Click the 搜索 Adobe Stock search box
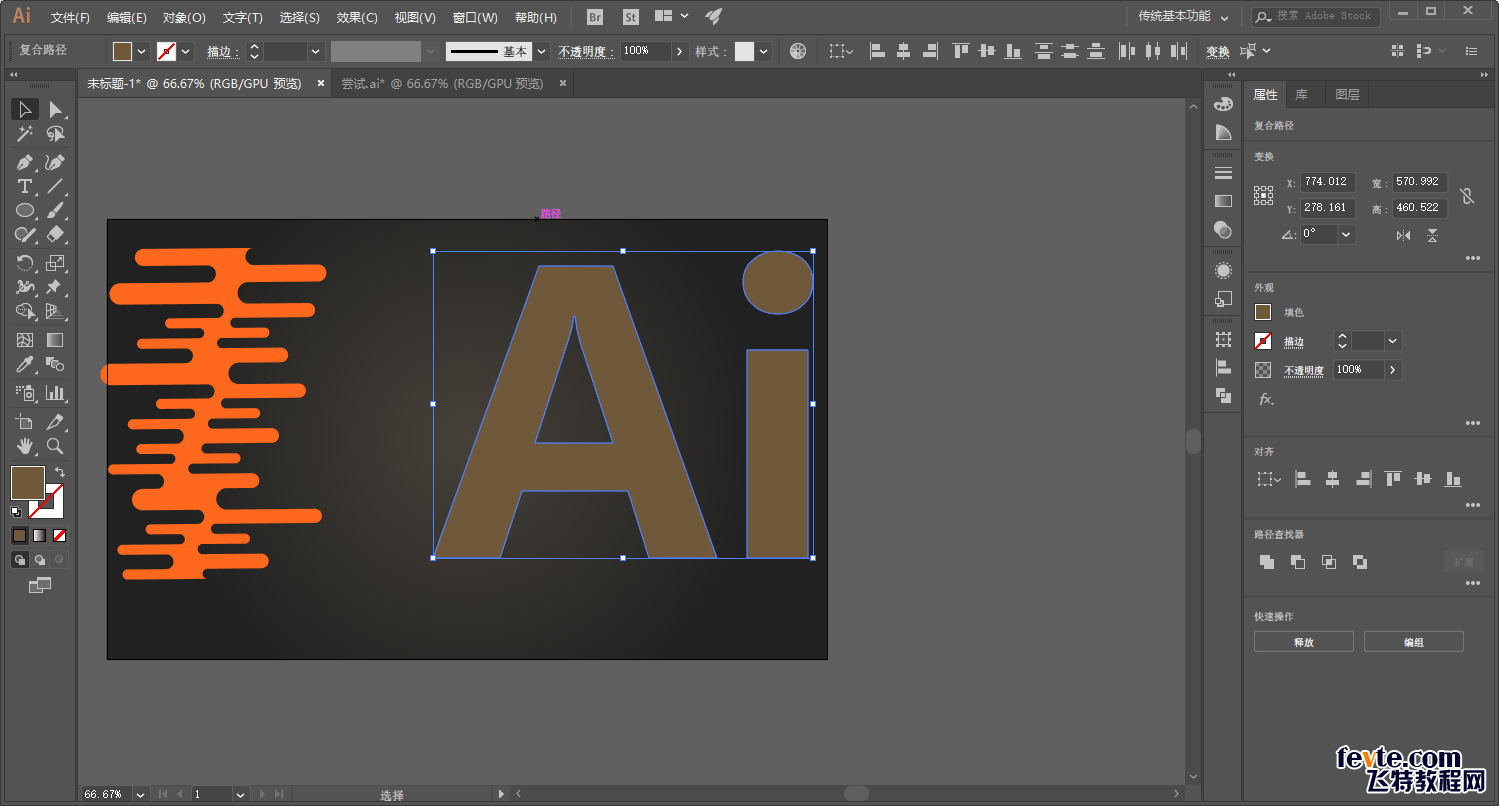 click(x=1316, y=16)
